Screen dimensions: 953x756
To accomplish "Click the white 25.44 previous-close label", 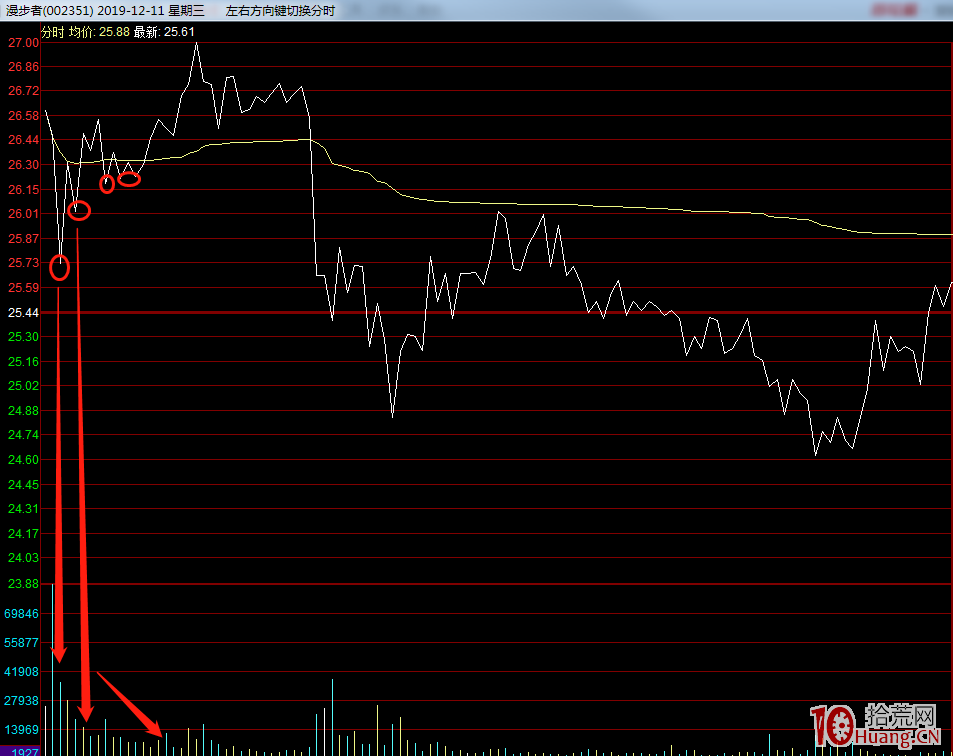I will point(23,312).
